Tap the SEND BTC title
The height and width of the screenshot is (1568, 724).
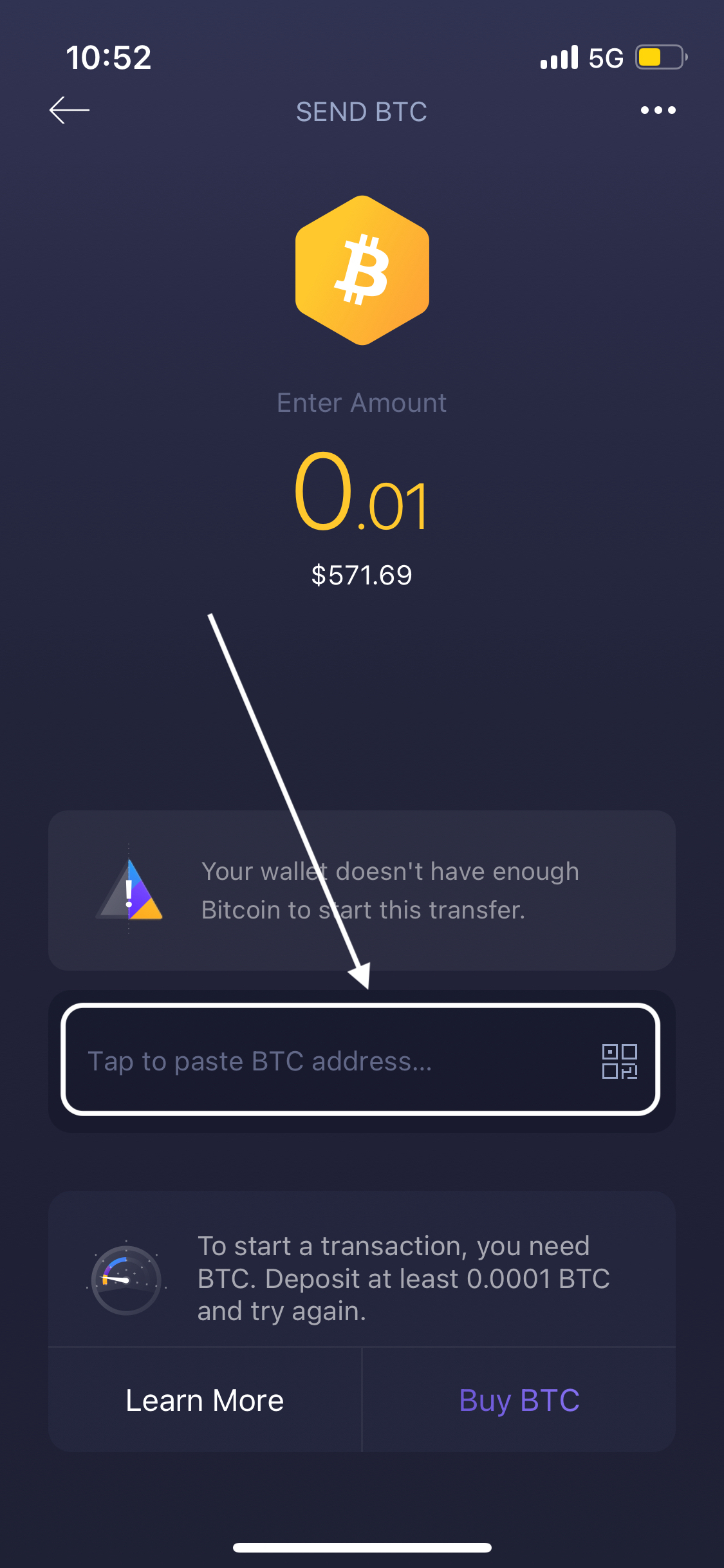(x=362, y=111)
